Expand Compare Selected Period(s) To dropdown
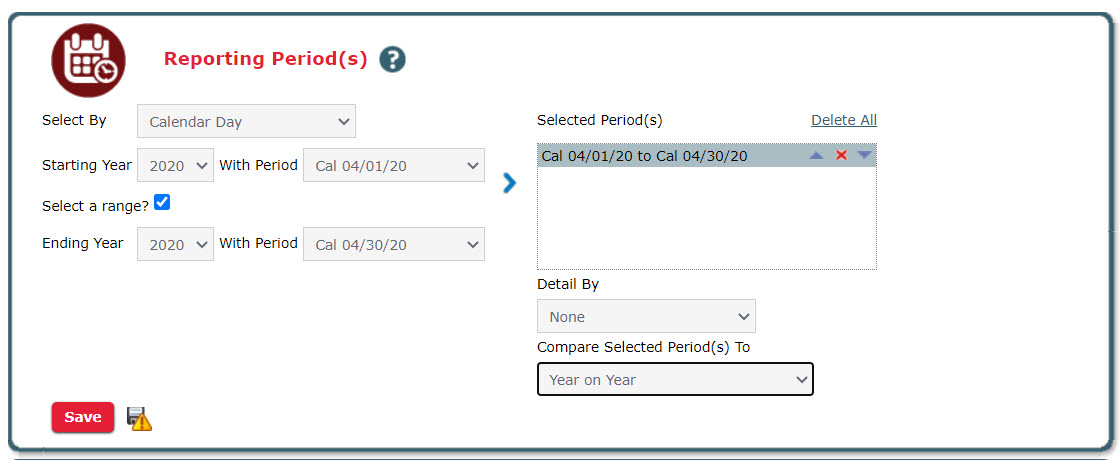Image resolution: width=1120 pixels, height=460 pixels. pos(675,380)
